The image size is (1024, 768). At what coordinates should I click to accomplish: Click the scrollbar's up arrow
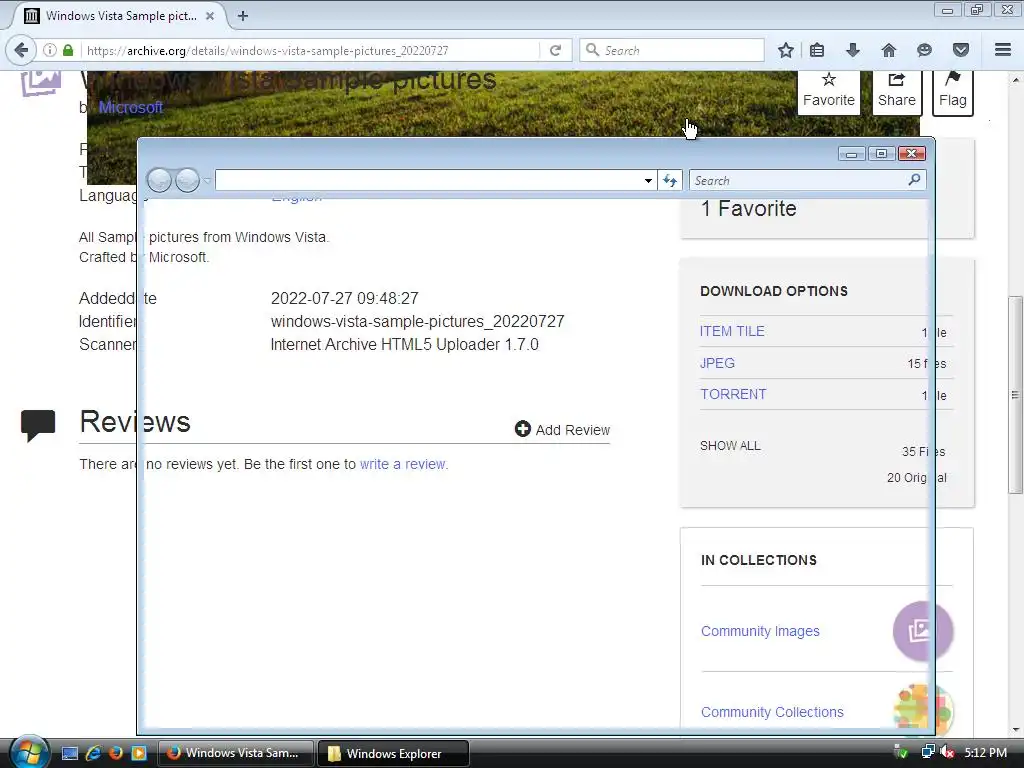point(1015,80)
